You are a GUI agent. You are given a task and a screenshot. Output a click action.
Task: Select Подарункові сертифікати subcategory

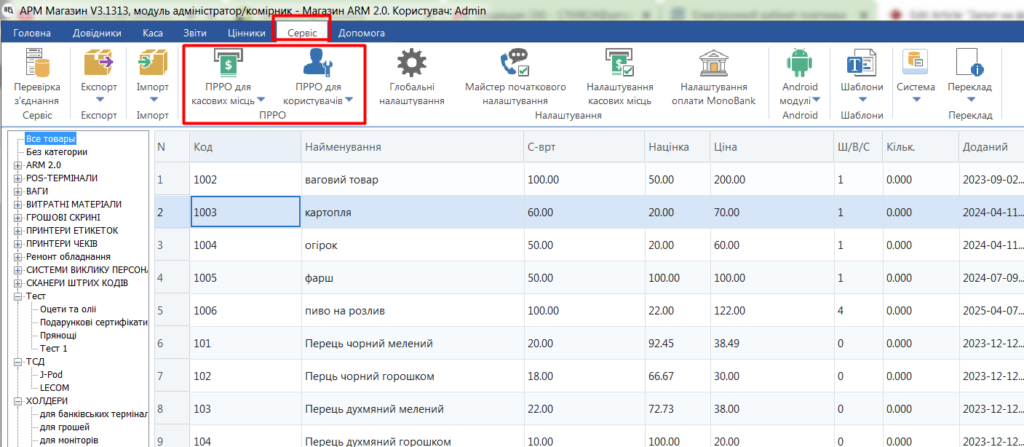point(93,322)
